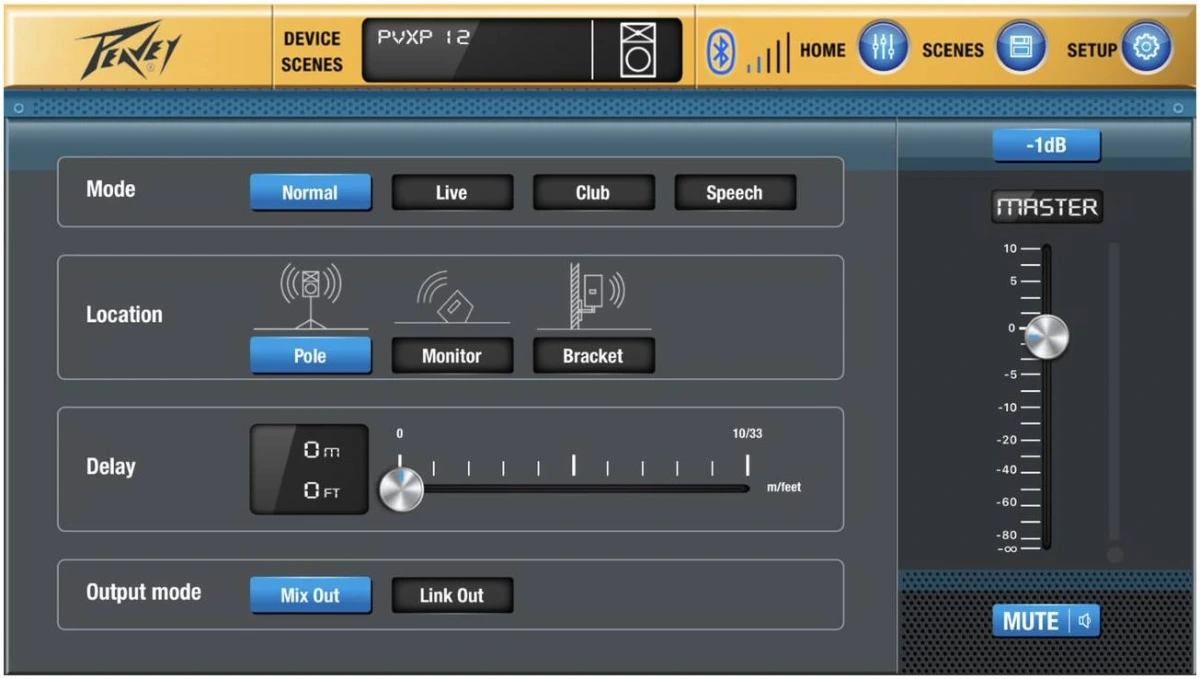Viewport: 1200px width, 679px height.
Task: Click the wall bracket speaker illustration
Action: [x=593, y=295]
